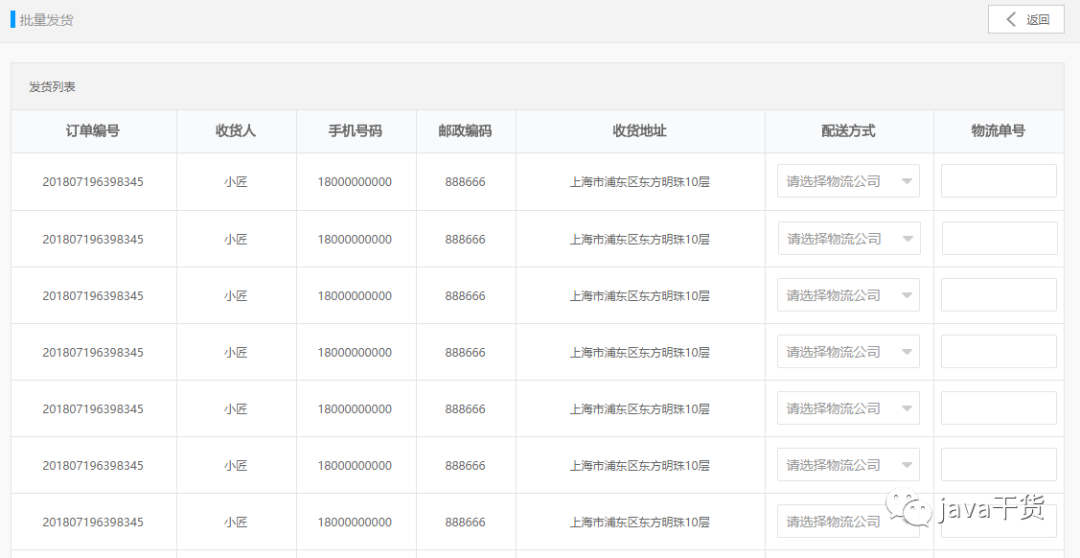Open the fifth row's 请选择物流公司 dropdown

849,408
